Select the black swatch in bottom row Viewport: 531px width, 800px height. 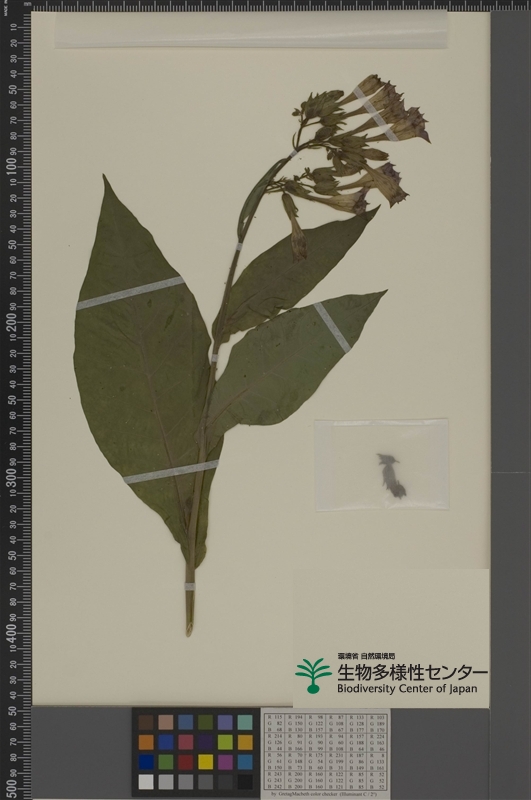click(x=245, y=782)
